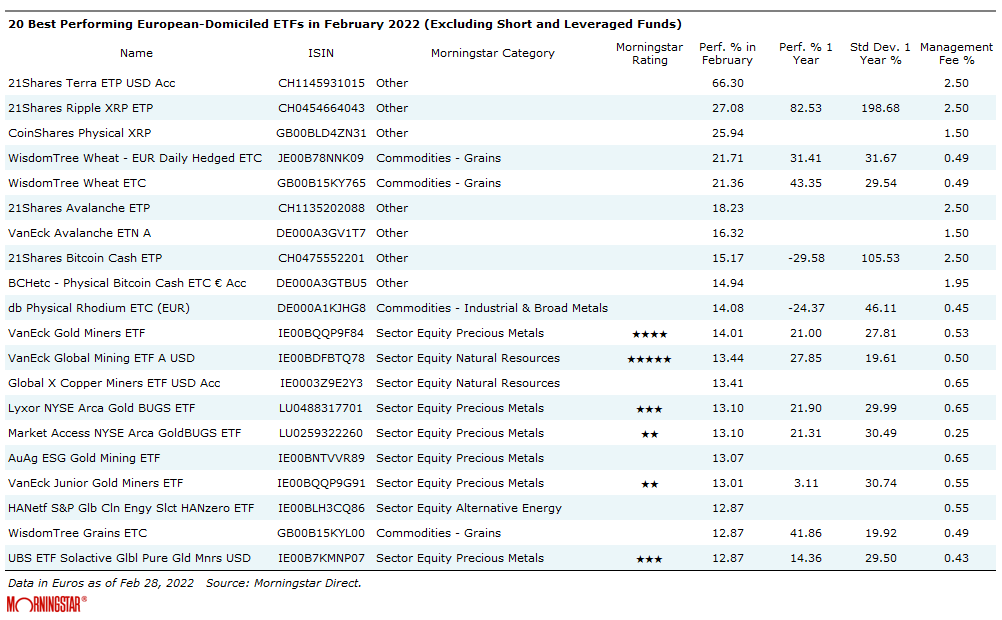Click the two-star rating for Market Access GoldBUGS
1002x620 pixels.
649,434
